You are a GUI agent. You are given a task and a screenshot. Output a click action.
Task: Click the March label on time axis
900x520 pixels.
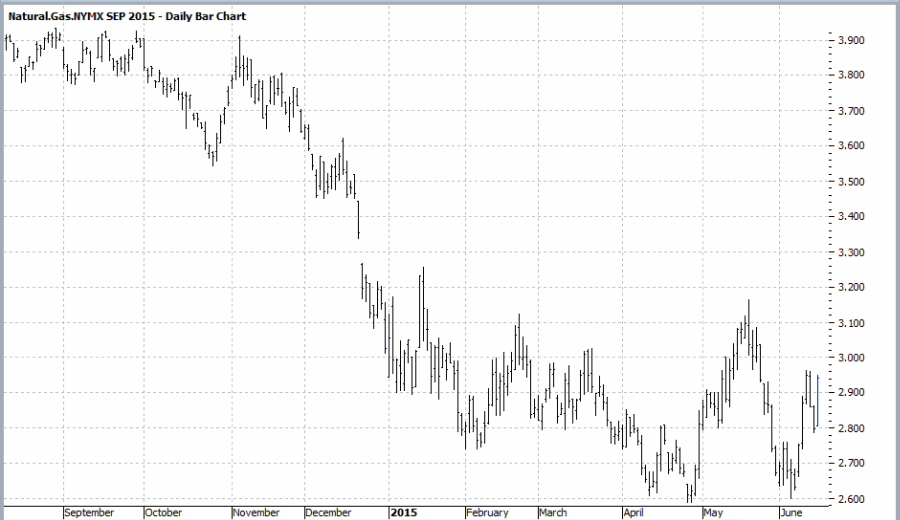coord(553,513)
